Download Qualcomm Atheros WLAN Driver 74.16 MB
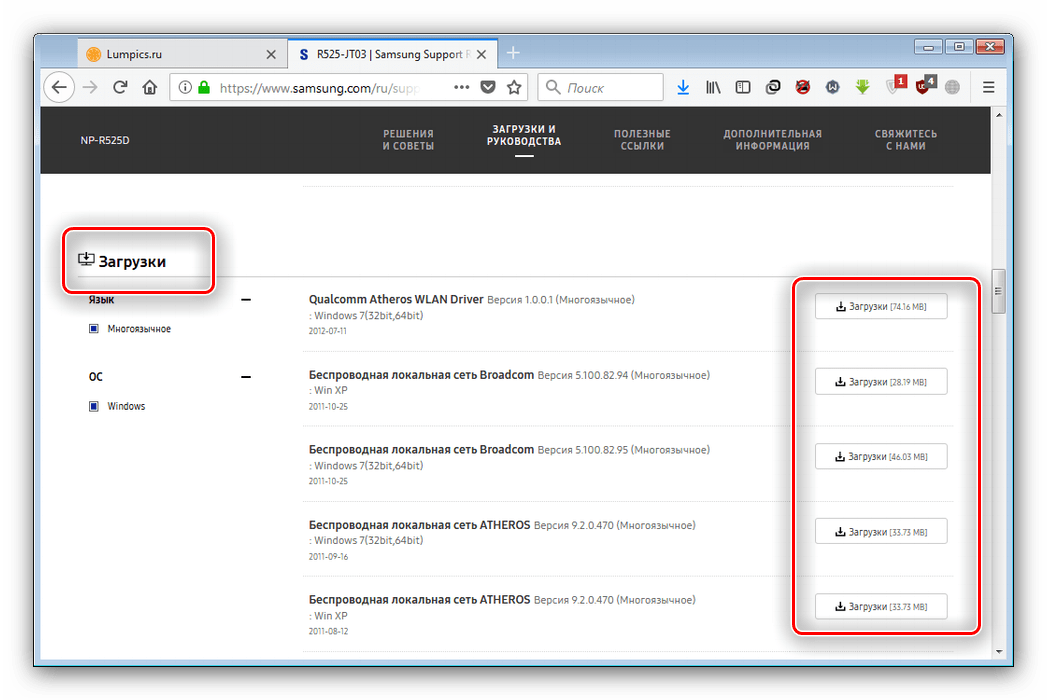Image resolution: width=1047 pixels, height=700 pixels. (x=881, y=307)
